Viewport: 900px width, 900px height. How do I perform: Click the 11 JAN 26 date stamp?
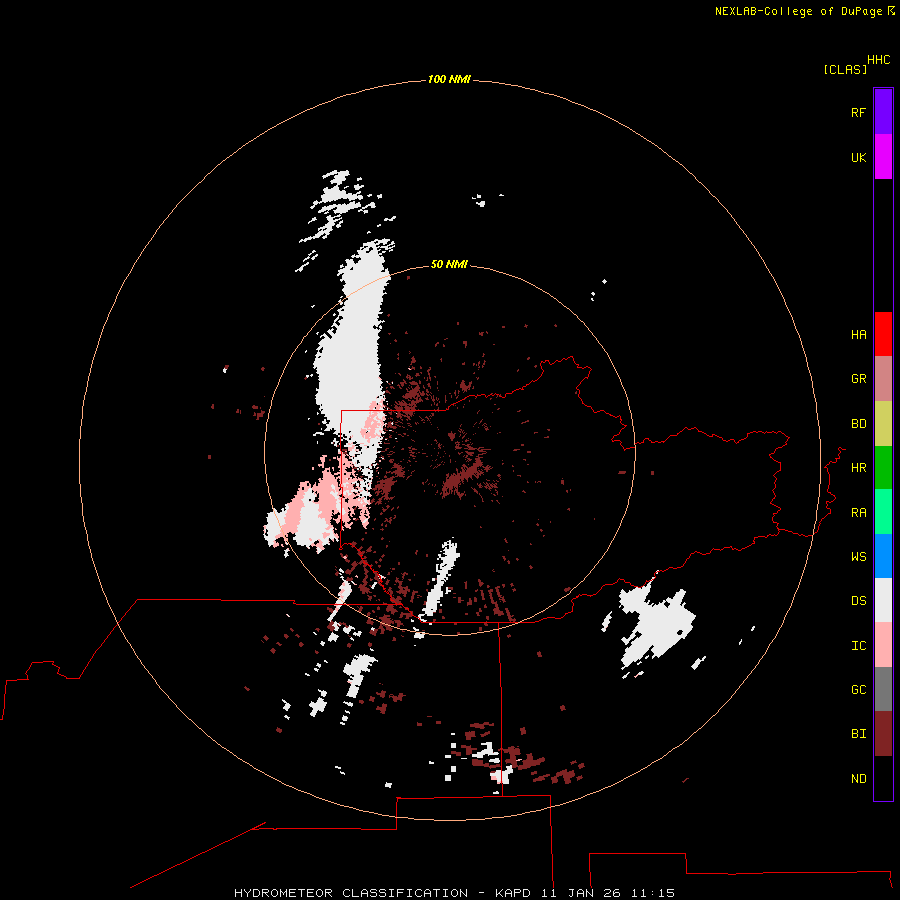point(581,893)
